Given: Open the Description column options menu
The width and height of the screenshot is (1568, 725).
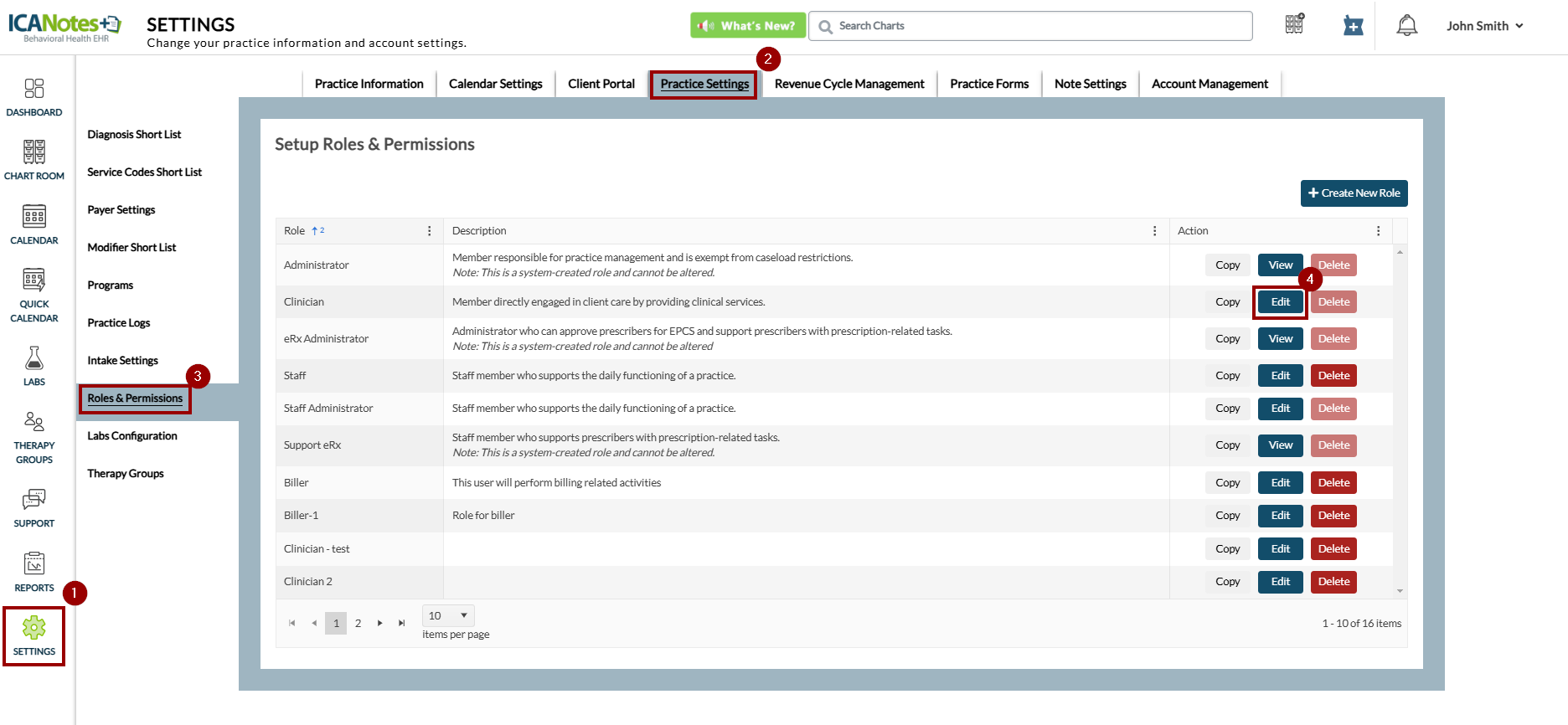Looking at the screenshot, I should click(1154, 231).
